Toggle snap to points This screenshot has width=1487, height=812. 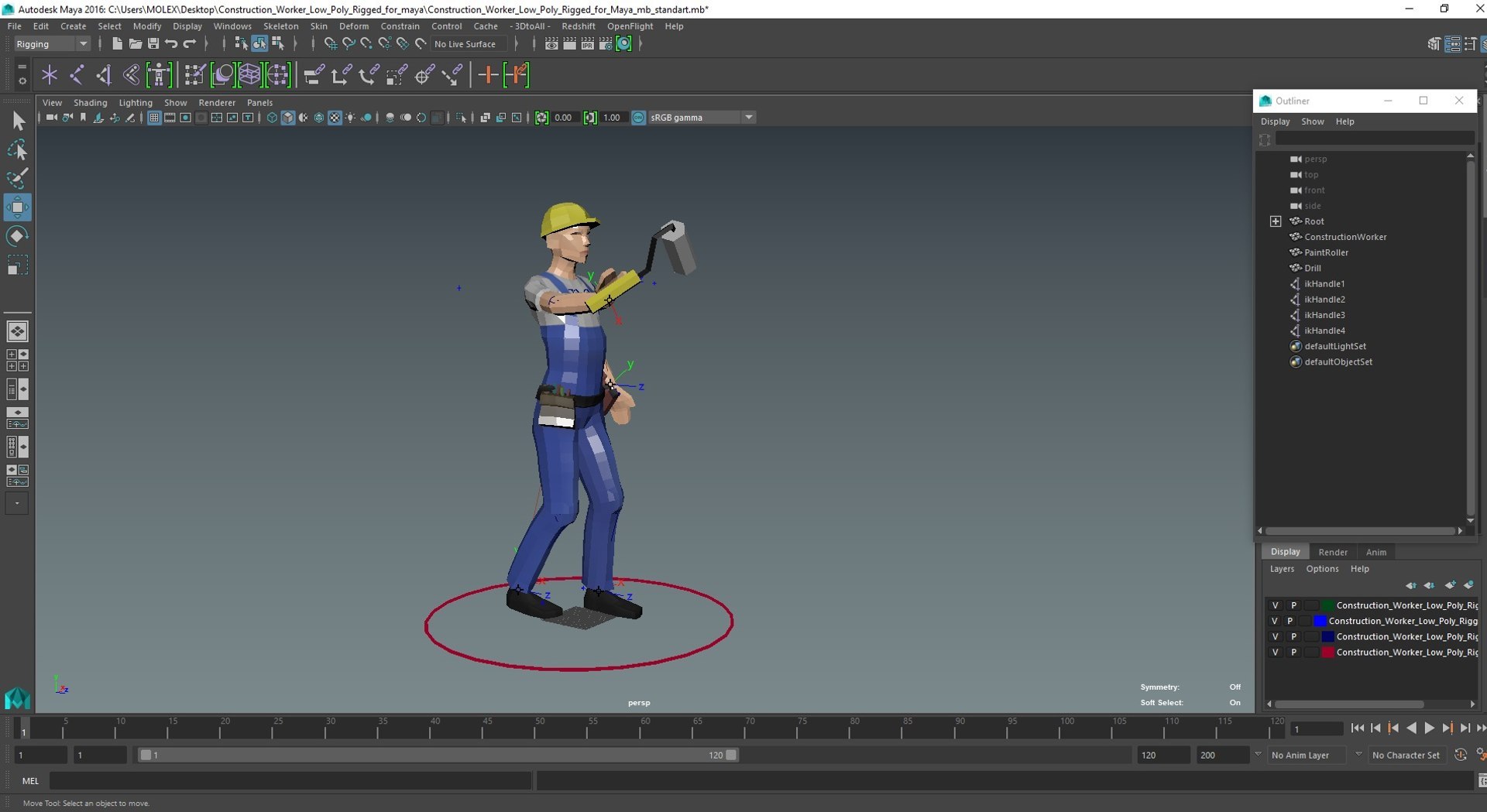[366, 44]
